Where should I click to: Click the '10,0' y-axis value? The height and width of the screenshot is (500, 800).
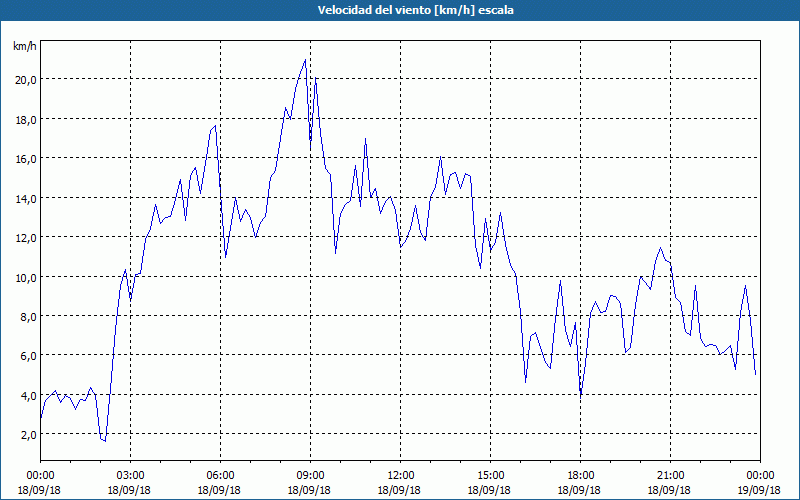[x=27, y=278]
